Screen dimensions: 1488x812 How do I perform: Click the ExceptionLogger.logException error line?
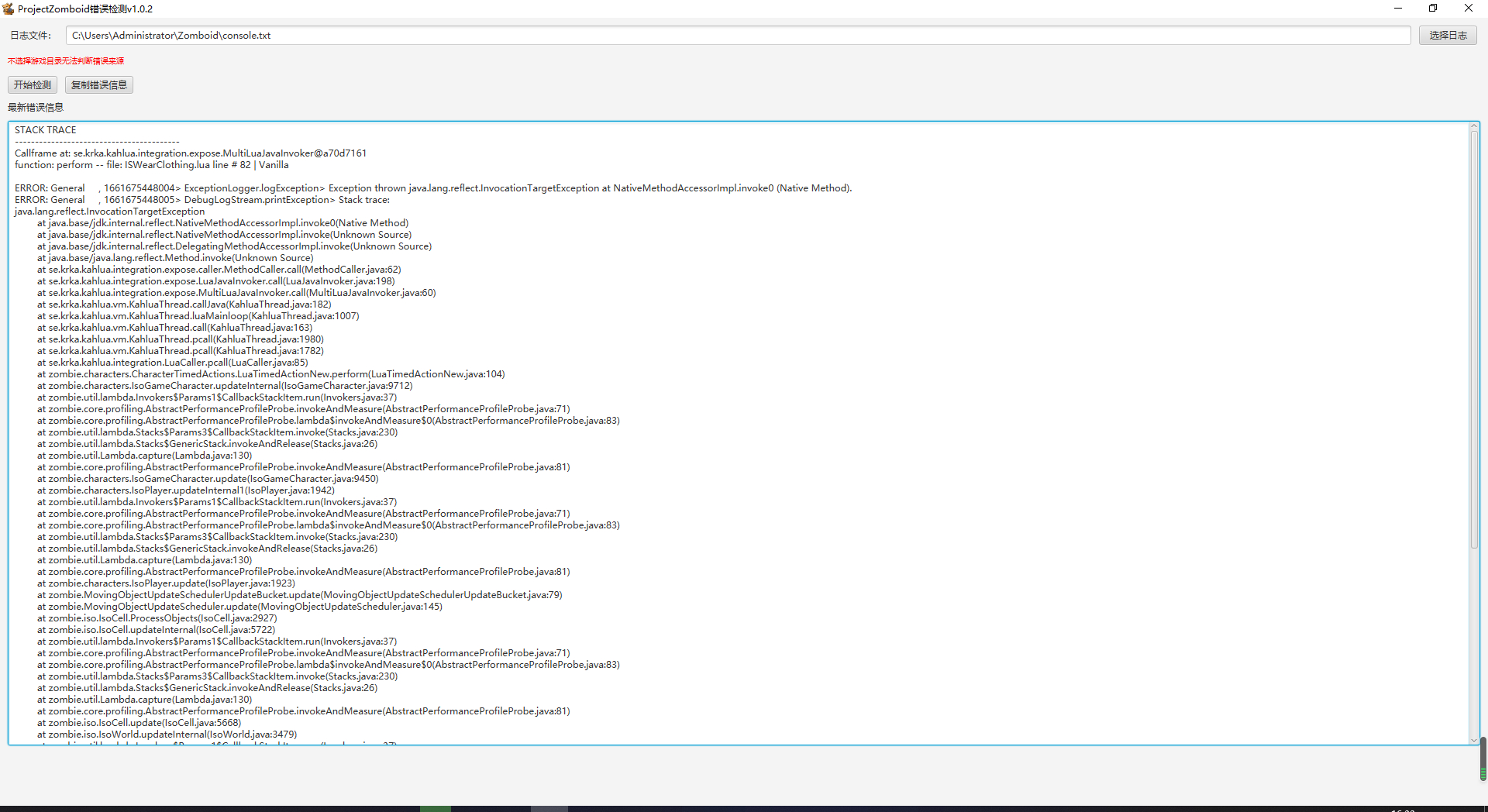433,188
